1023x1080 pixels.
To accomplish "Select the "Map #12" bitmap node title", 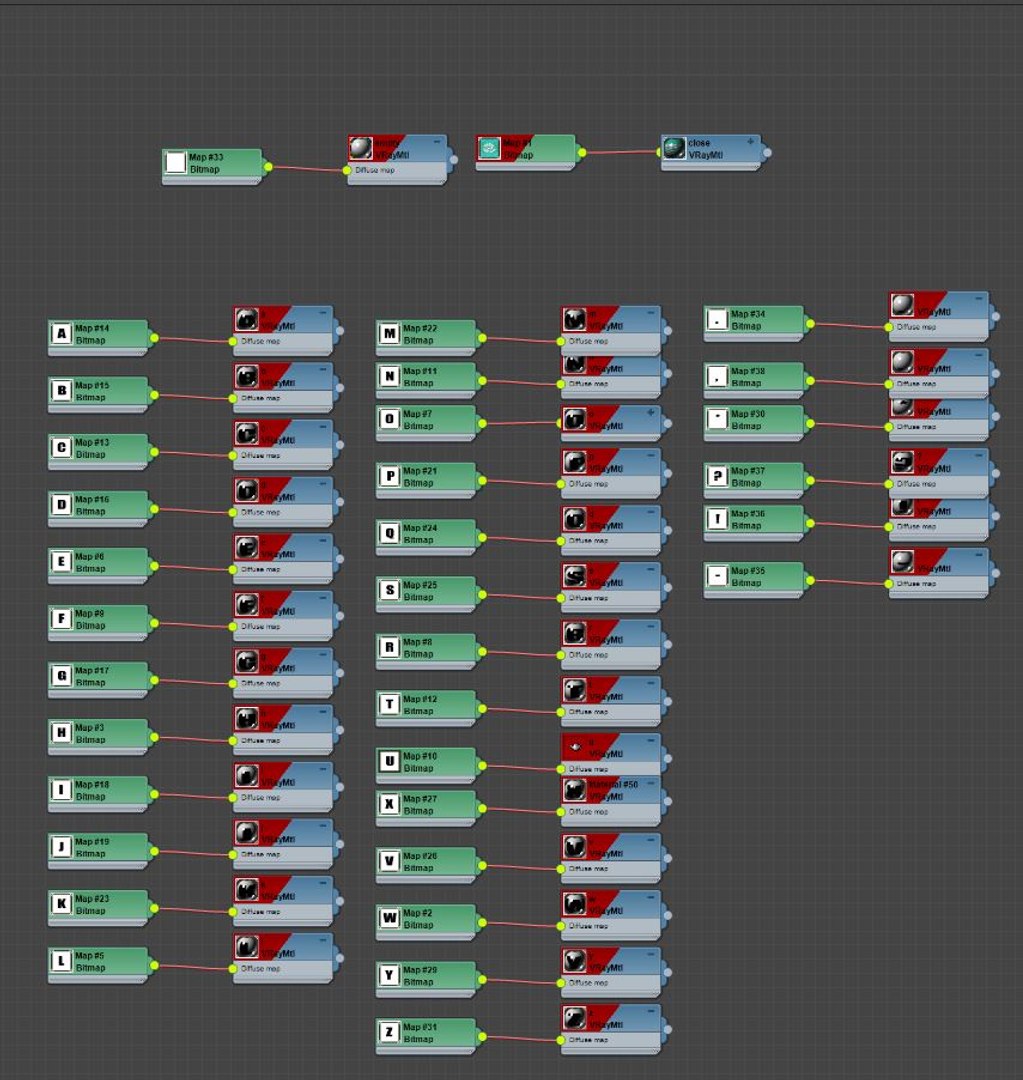I will (x=420, y=699).
